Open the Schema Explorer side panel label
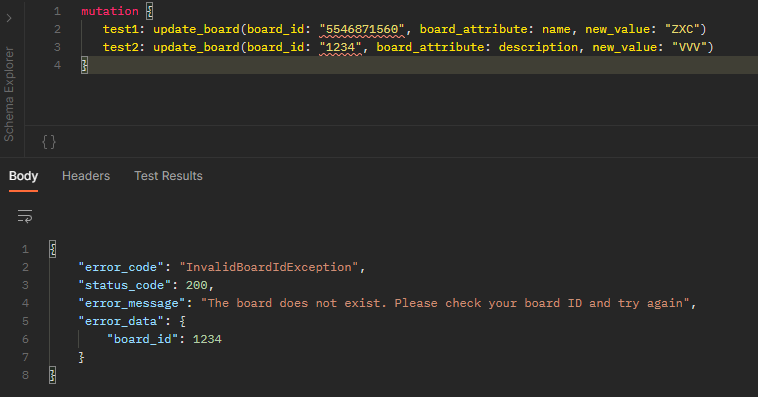The width and height of the screenshot is (758, 397). click(9, 94)
